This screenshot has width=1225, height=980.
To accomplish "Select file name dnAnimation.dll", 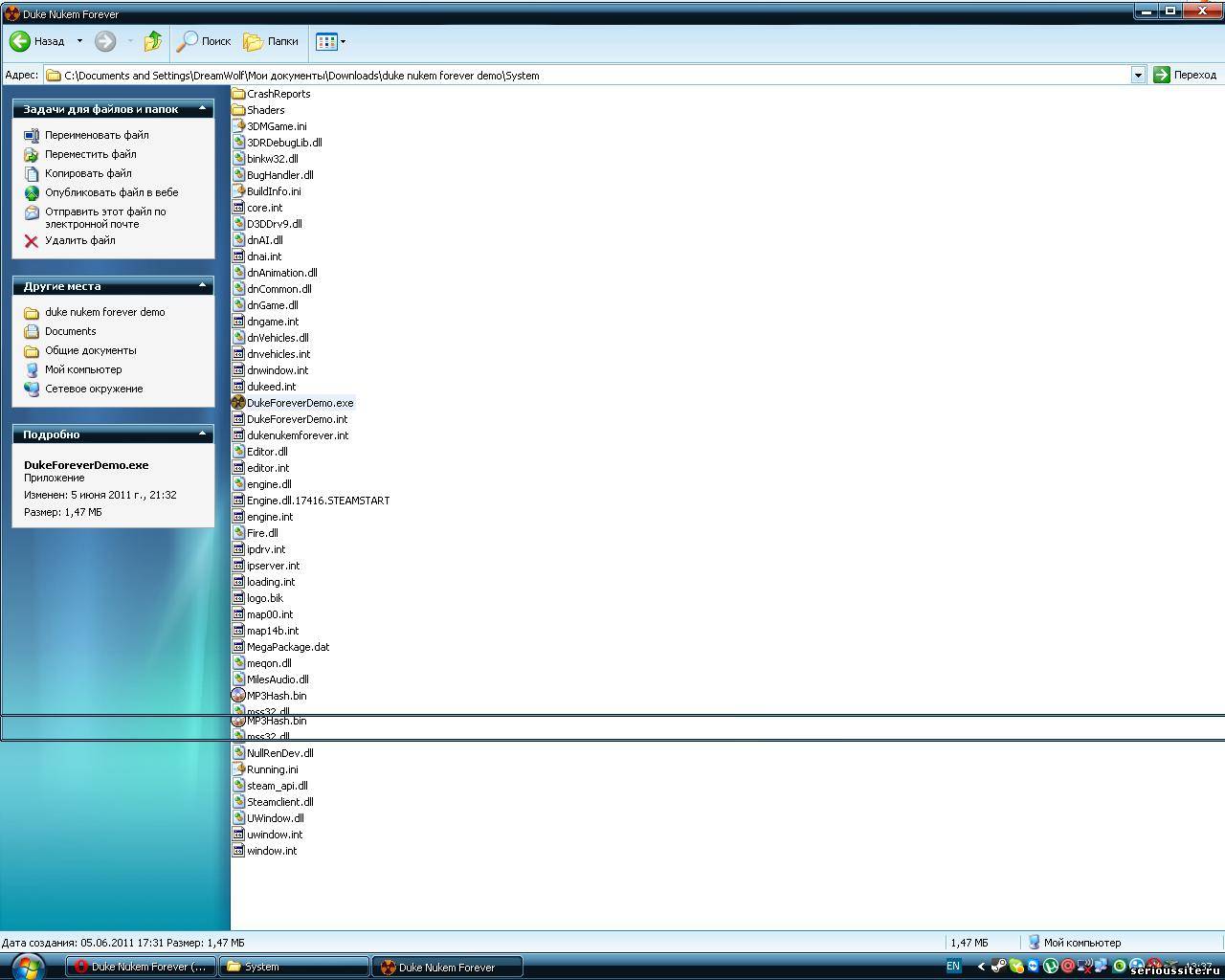I will click(x=282, y=273).
